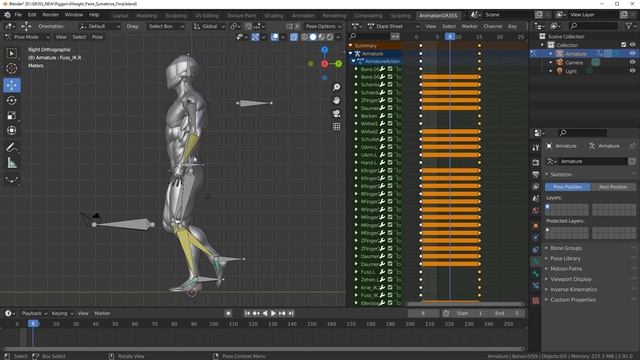Switch to the Layout workspace tab

[120, 16]
